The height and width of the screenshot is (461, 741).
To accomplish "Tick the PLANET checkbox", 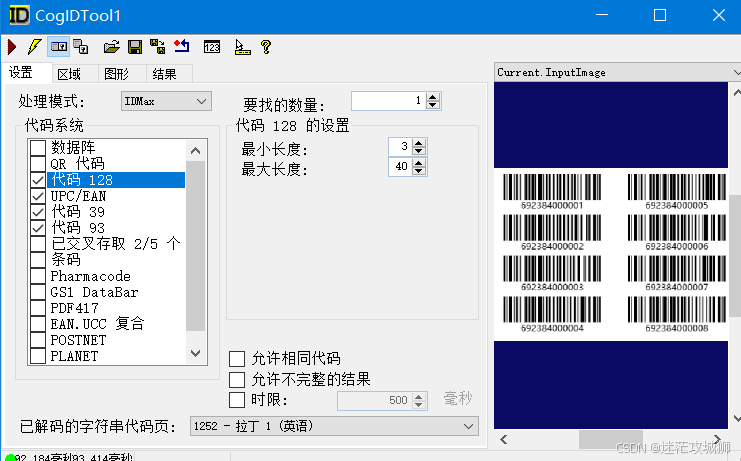I will 38,356.
